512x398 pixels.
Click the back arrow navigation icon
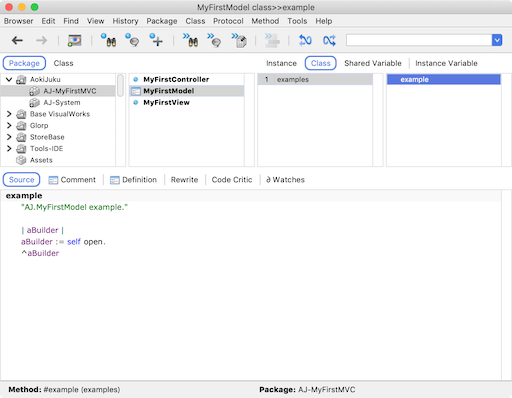click(17, 41)
